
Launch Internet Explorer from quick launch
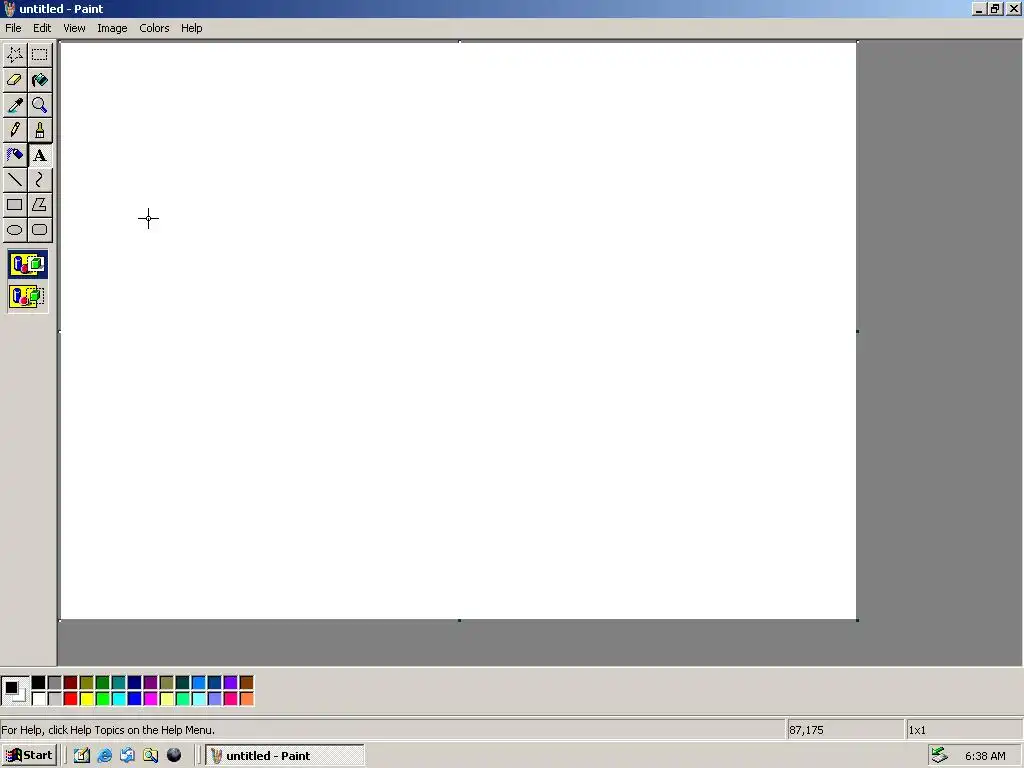pos(104,756)
